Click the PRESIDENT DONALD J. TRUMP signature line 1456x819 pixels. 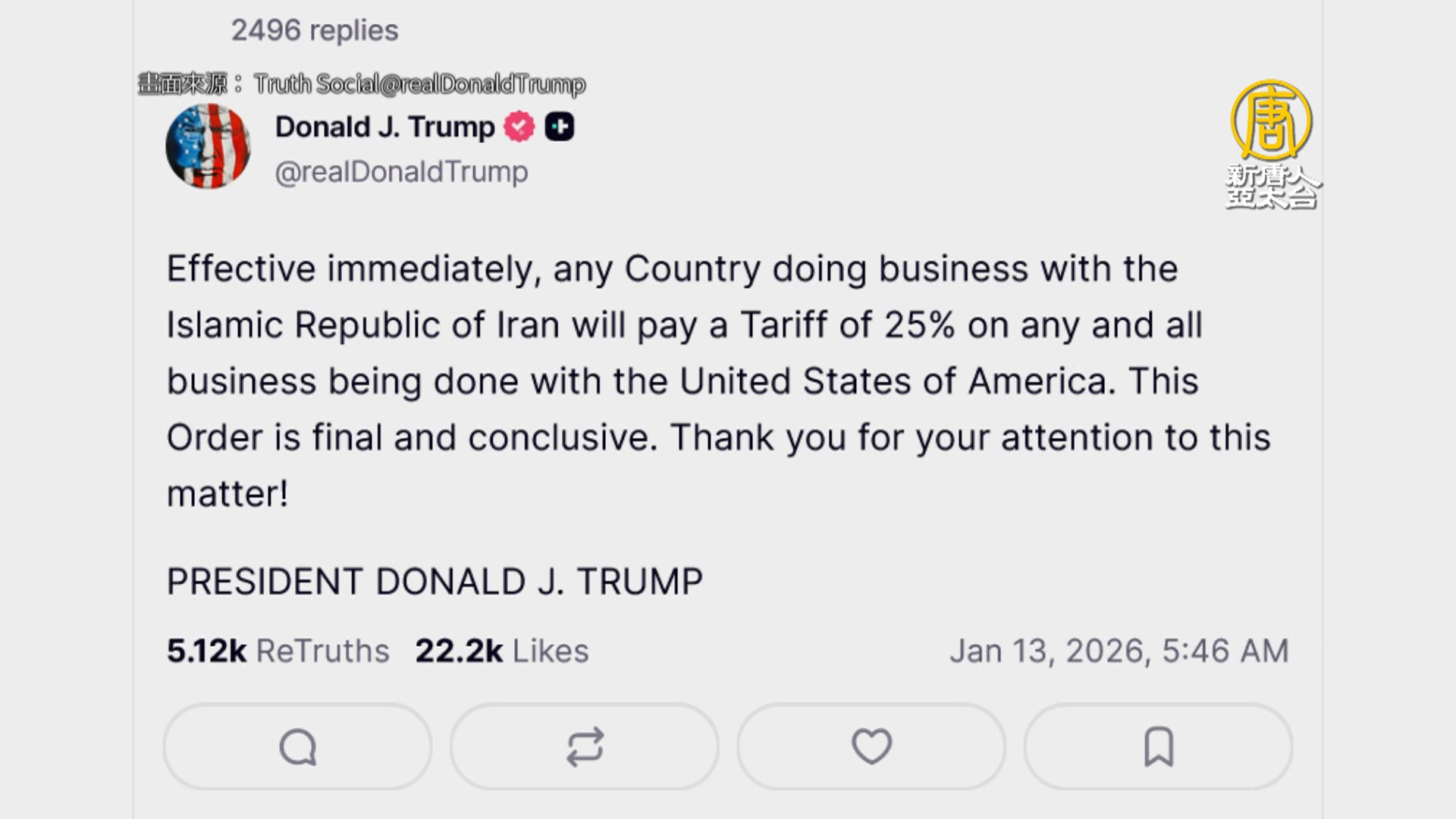(435, 582)
